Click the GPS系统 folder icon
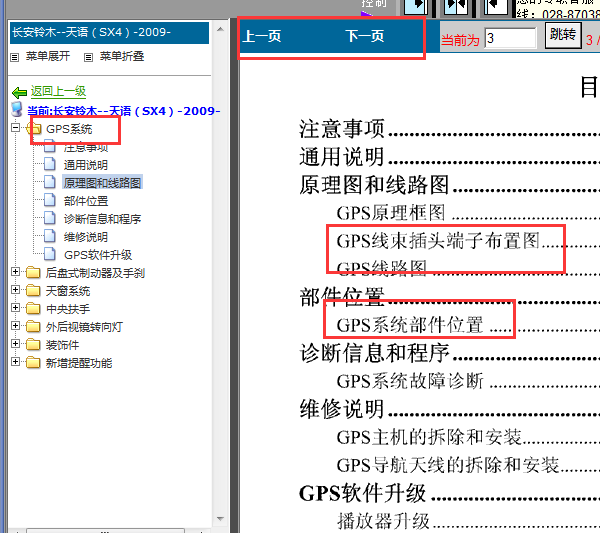This screenshot has height=533, width=600. point(34,129)
